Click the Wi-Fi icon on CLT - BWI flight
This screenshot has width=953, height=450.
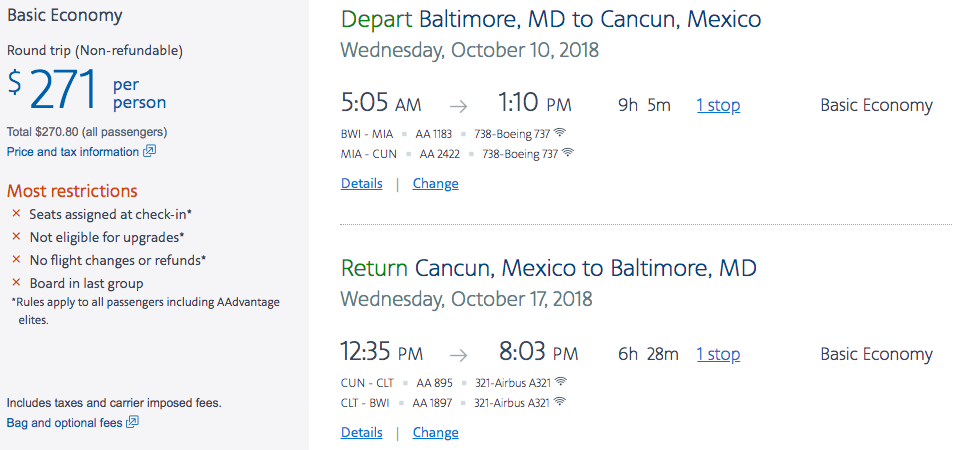coord(560,402)
